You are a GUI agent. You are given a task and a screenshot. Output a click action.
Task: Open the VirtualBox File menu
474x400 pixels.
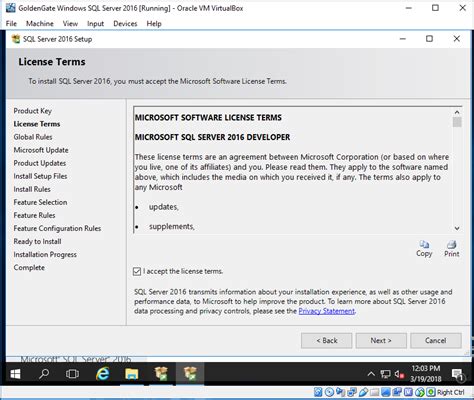tap(11, 24)
